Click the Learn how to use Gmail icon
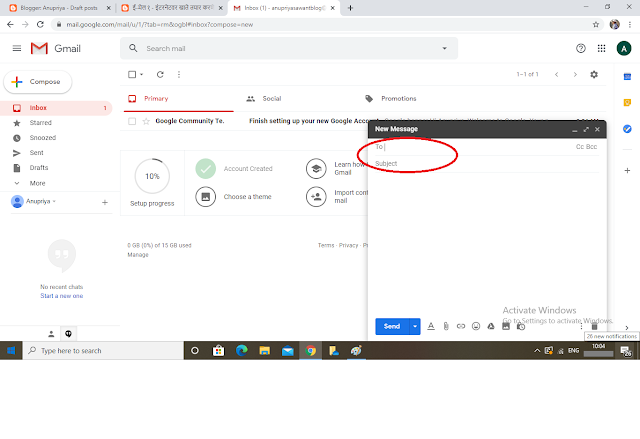This screenshot has width=640, height=439. tap(316, 169)
